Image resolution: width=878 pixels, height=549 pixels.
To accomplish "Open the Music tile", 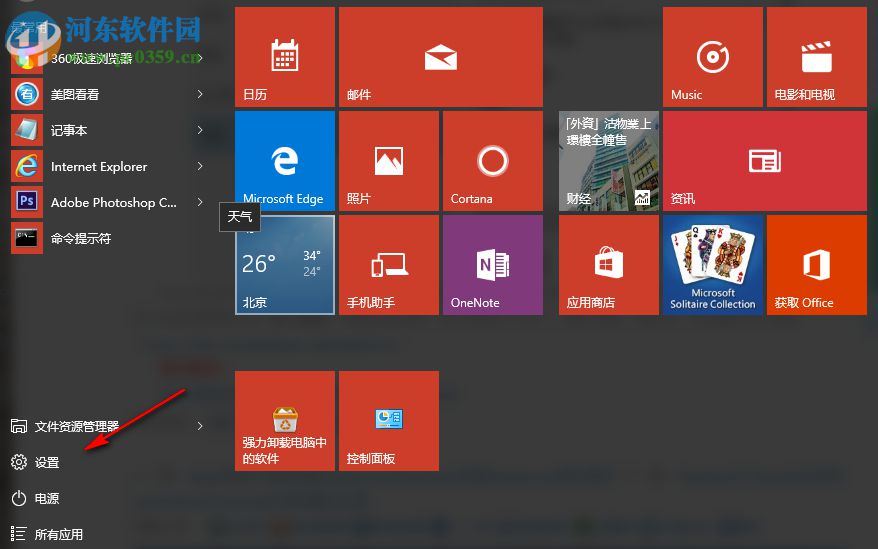I will point(712,57).
